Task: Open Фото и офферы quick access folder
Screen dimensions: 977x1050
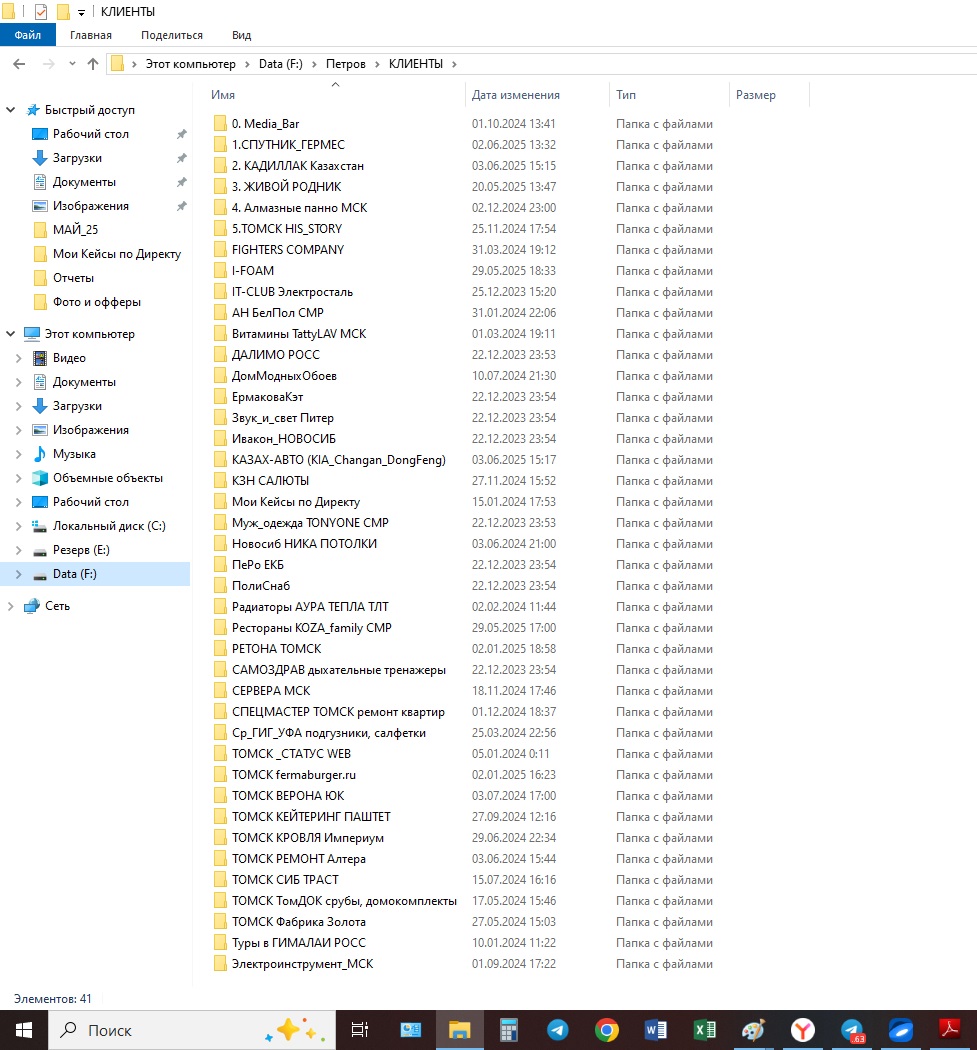Action: [x=96, y=302]
